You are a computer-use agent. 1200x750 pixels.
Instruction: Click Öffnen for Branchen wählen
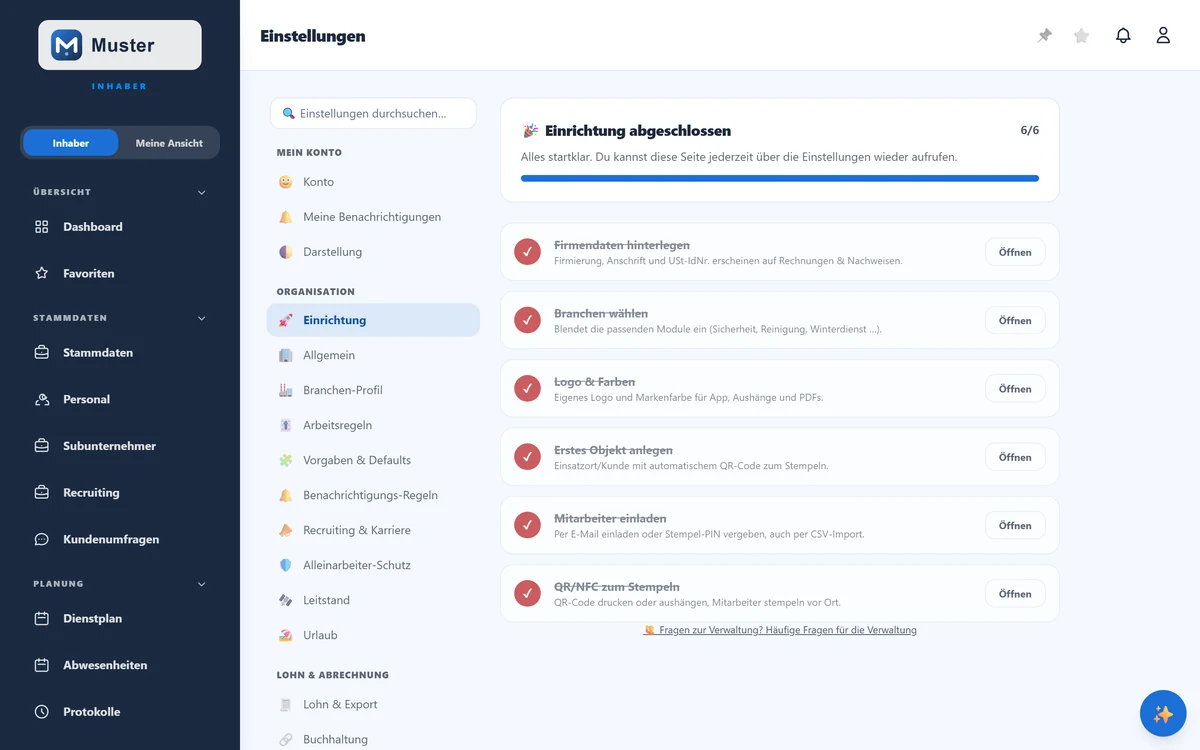point(1015,320)
